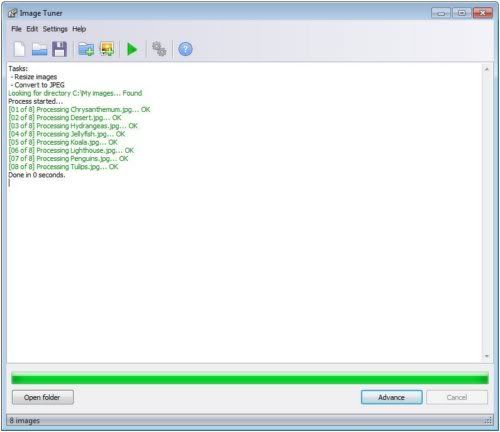Click Processing Koala.jpg log line
The width and height of the screenshot is (500, 432).
tap(63, 142)
